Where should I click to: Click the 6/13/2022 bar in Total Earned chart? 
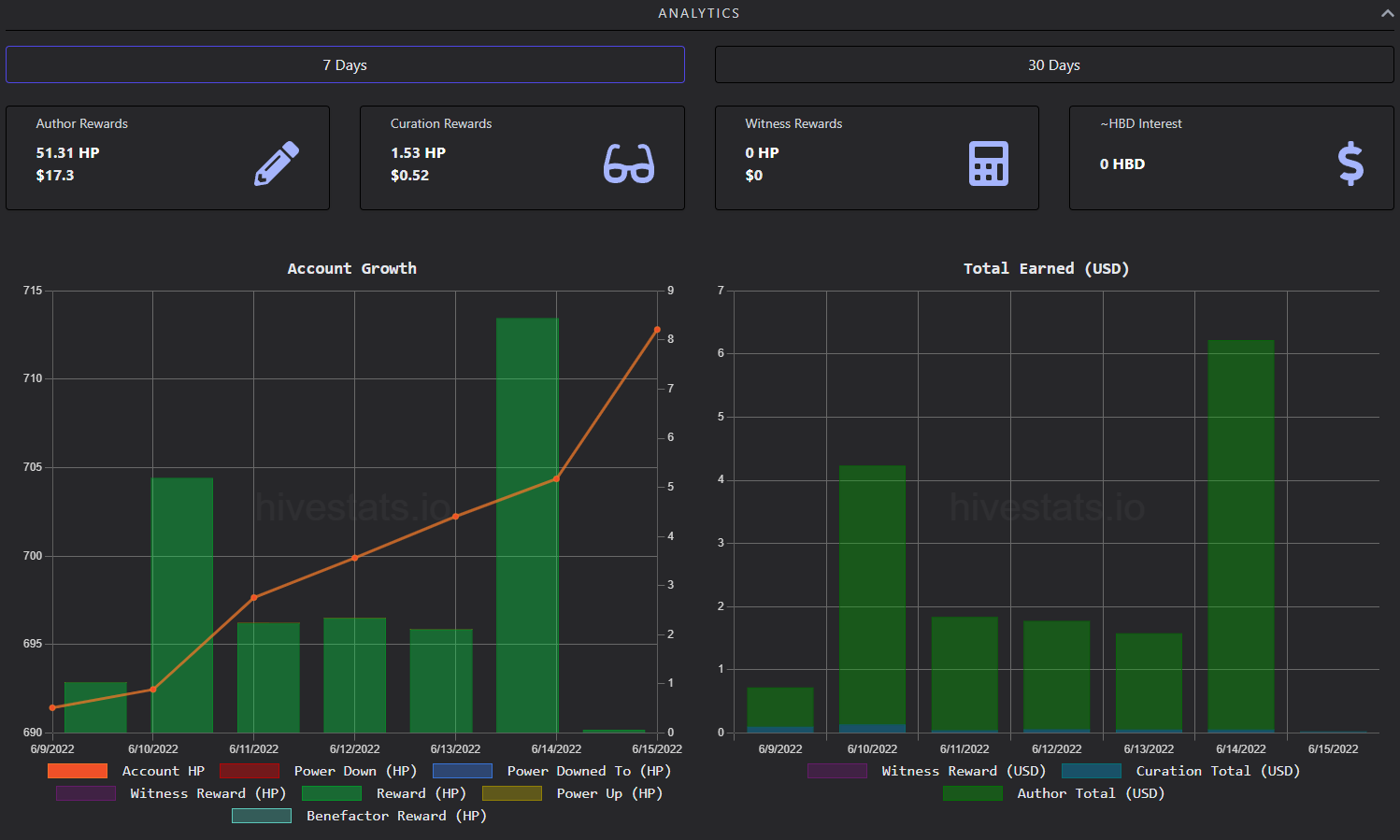1149,683
